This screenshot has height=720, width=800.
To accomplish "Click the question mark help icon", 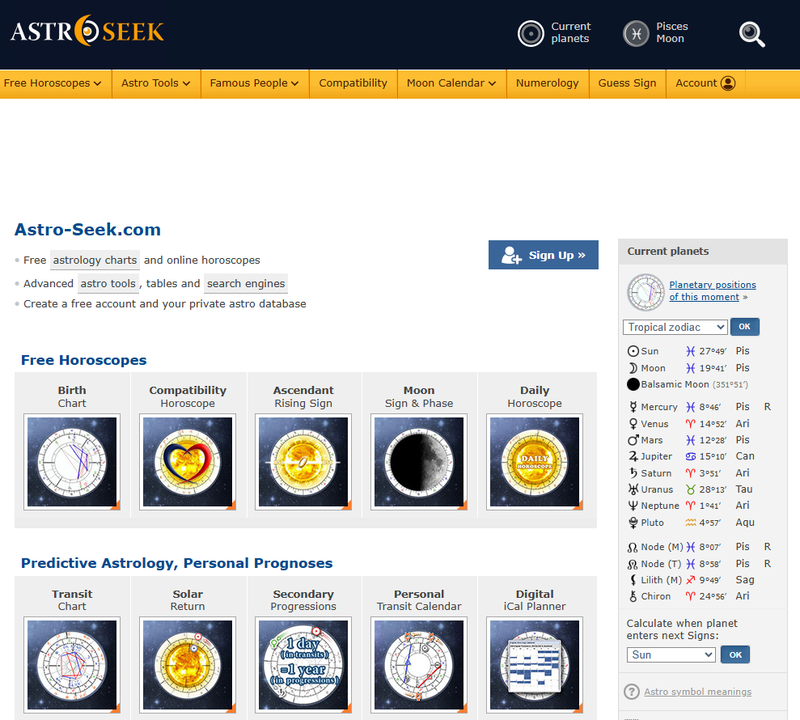I will (x=632, y=692).
